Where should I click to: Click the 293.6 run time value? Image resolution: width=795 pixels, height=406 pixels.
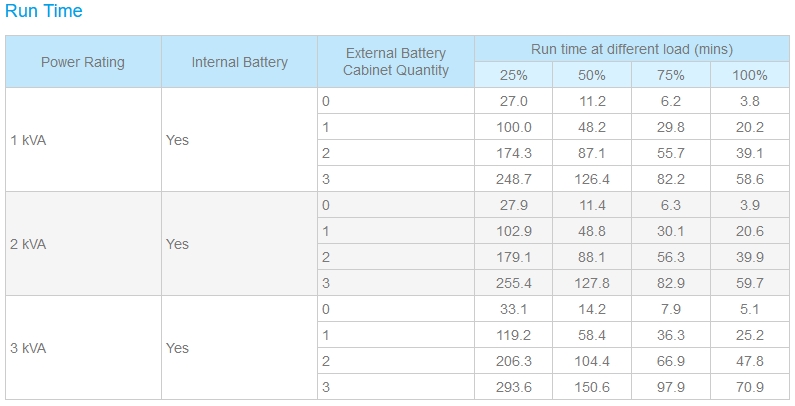click(x=513, y=387)
